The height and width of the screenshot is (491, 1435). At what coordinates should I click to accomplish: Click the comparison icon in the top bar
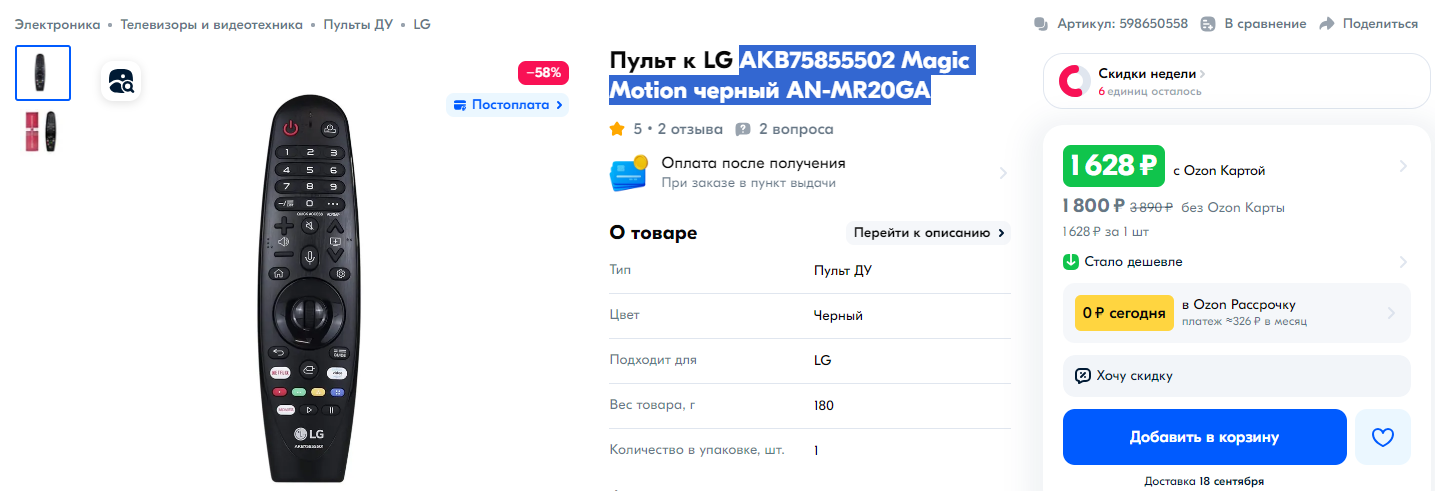(x=1208, y=24)
